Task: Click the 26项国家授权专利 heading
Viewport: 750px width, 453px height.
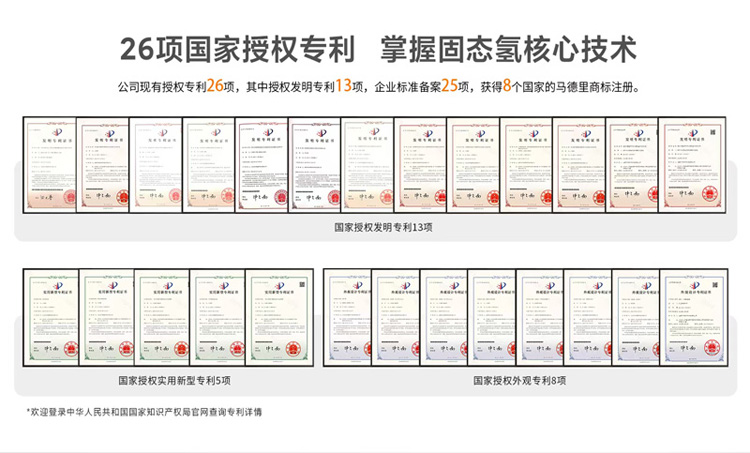Action: (233, 48)
